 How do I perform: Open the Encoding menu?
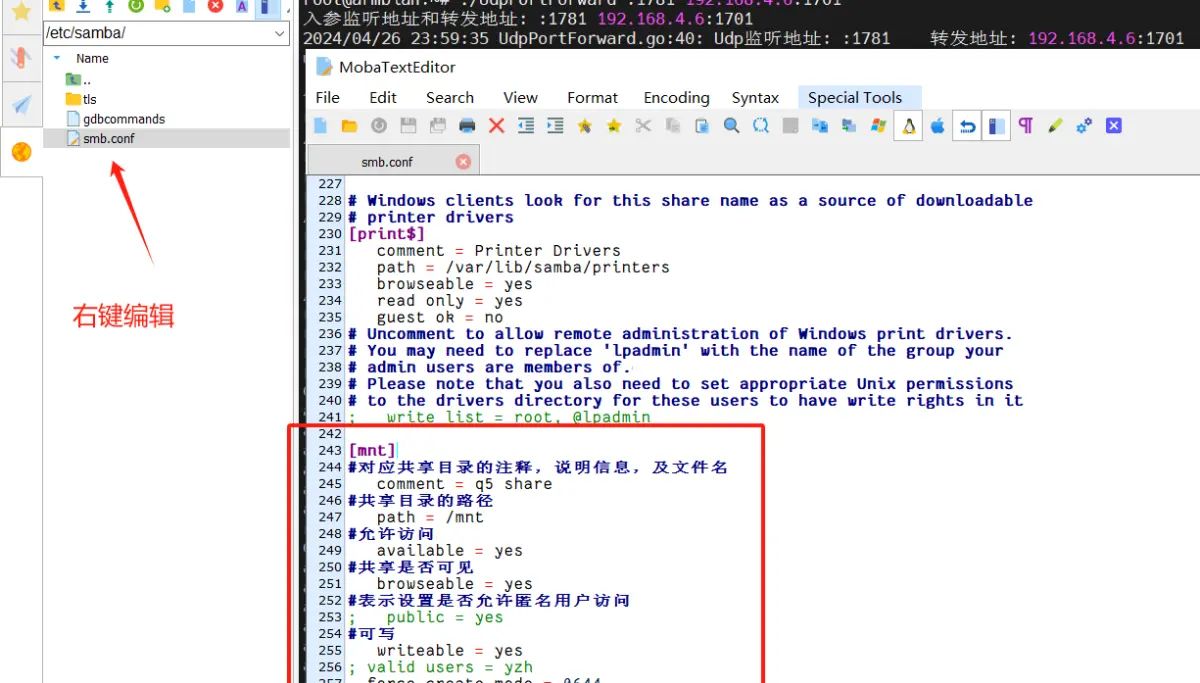[x=676, y=98]
